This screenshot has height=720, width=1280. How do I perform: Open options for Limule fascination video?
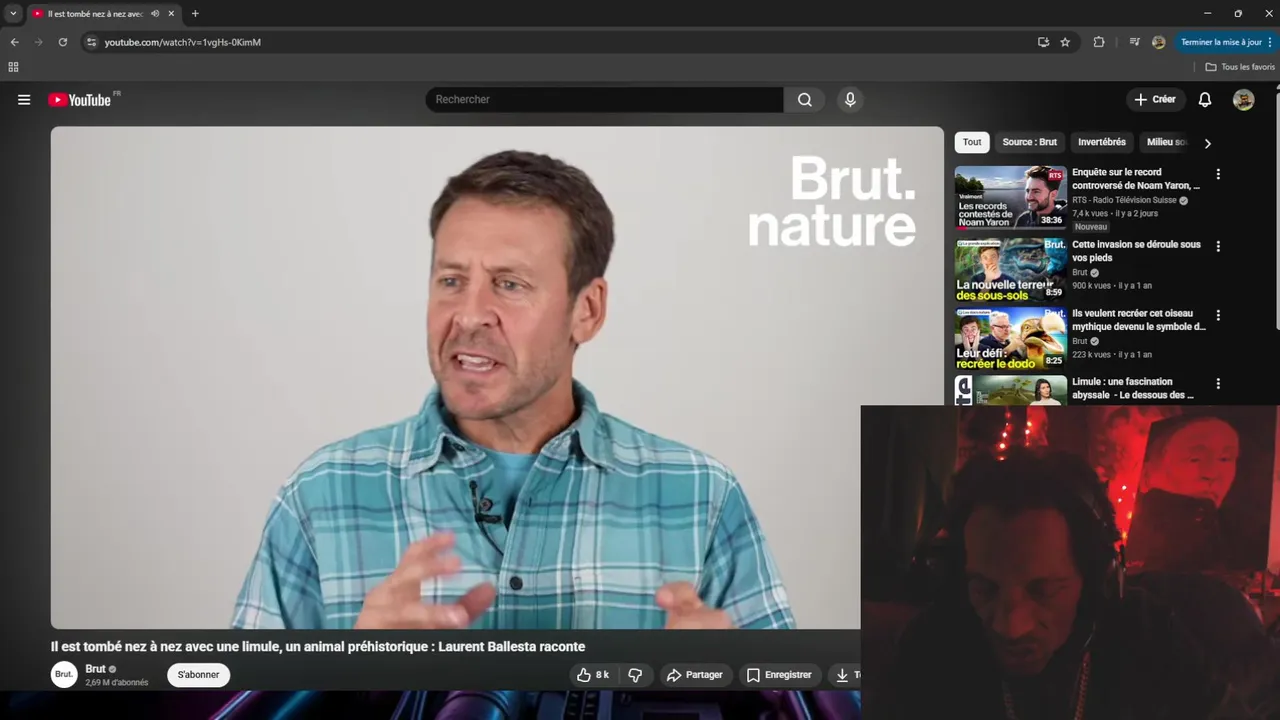(1218, 383)
